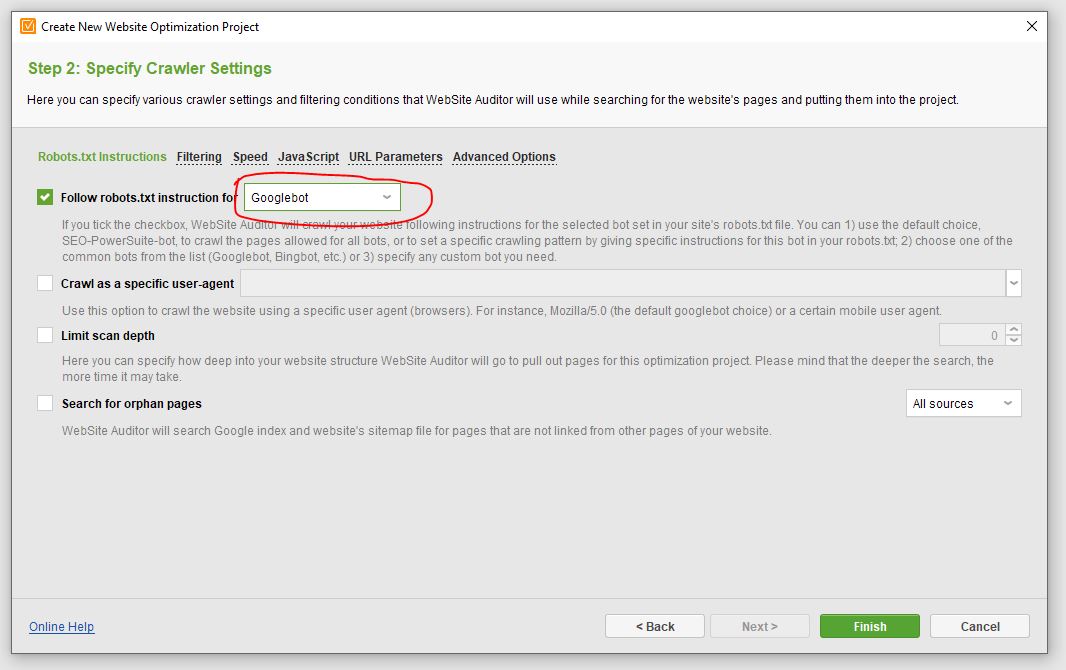
Task: Switch to Robots.txt Instructions tab
Action: [102, 157]
